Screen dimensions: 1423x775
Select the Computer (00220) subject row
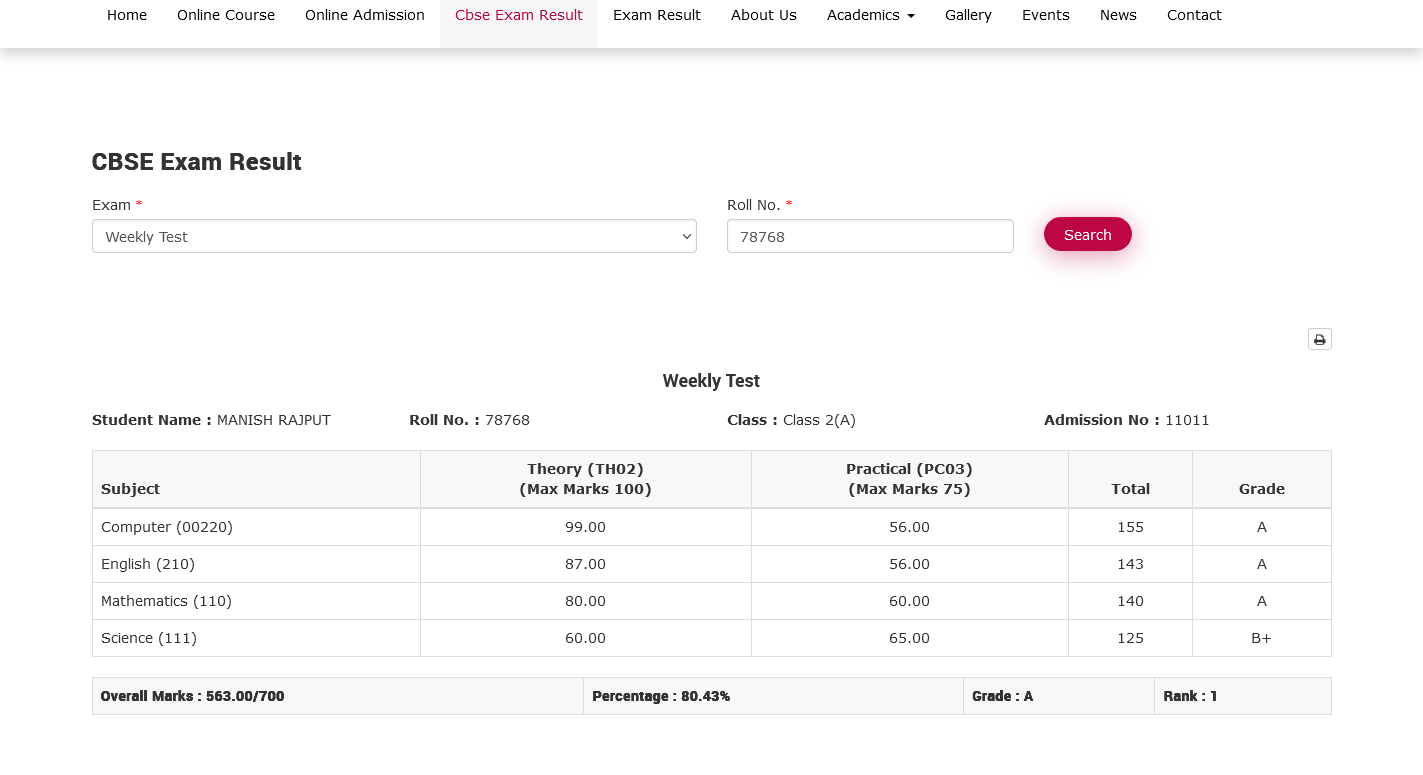(712, 527)
